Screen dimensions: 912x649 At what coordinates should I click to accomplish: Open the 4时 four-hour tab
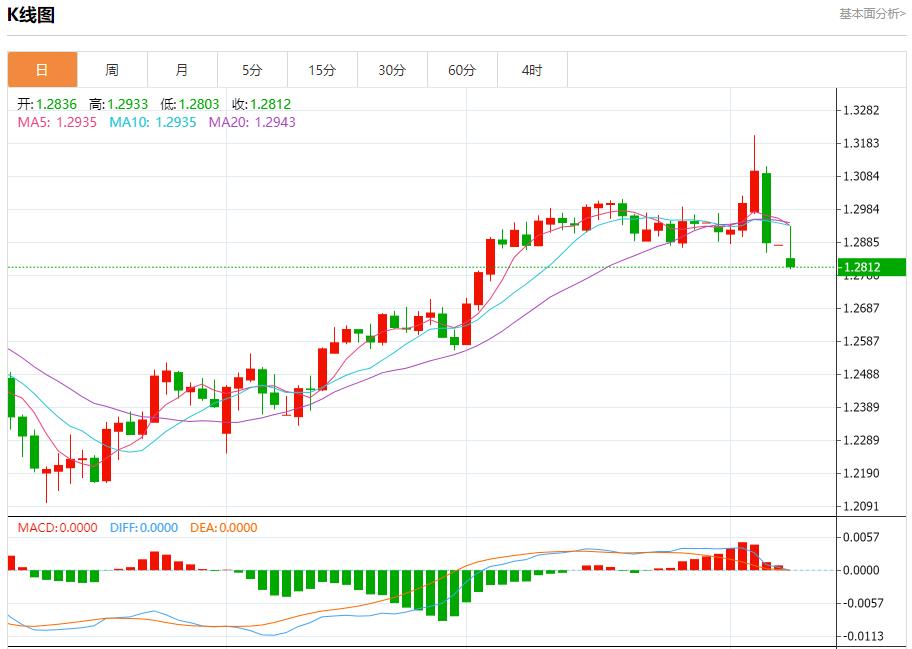pos(532,70)
